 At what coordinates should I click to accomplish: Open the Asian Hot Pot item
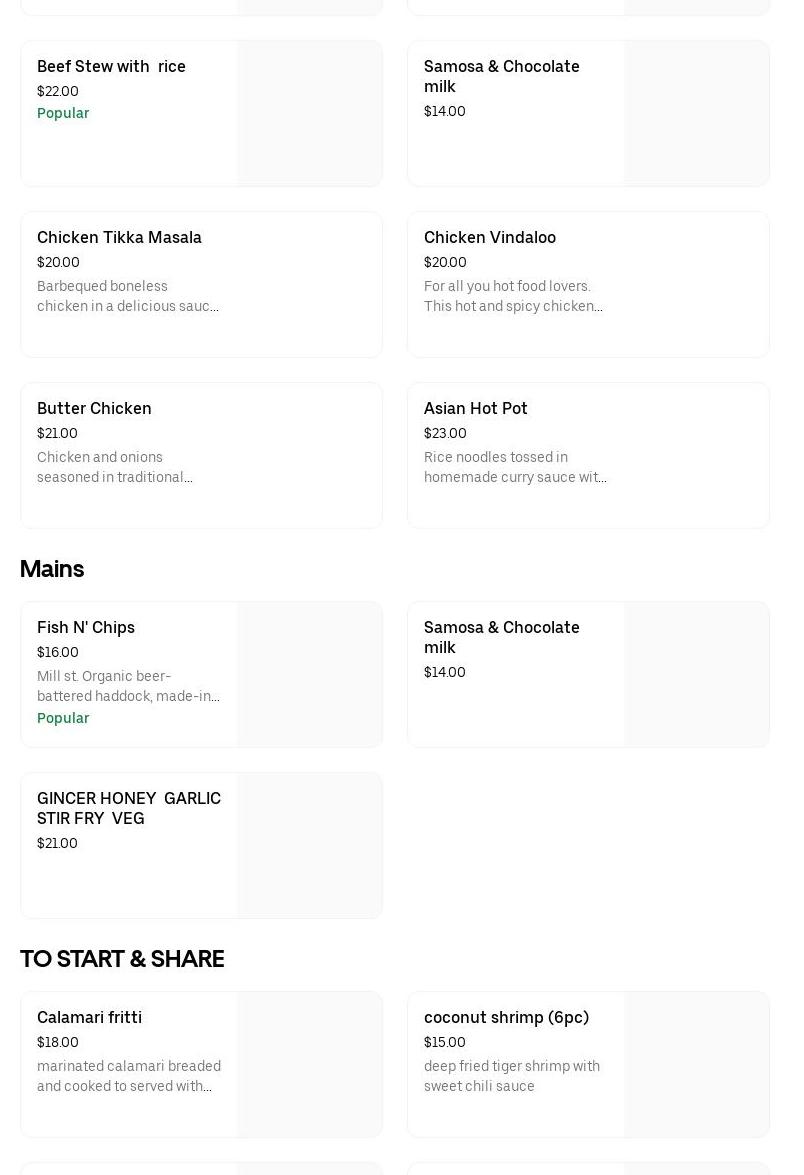[x=476, y=409]
